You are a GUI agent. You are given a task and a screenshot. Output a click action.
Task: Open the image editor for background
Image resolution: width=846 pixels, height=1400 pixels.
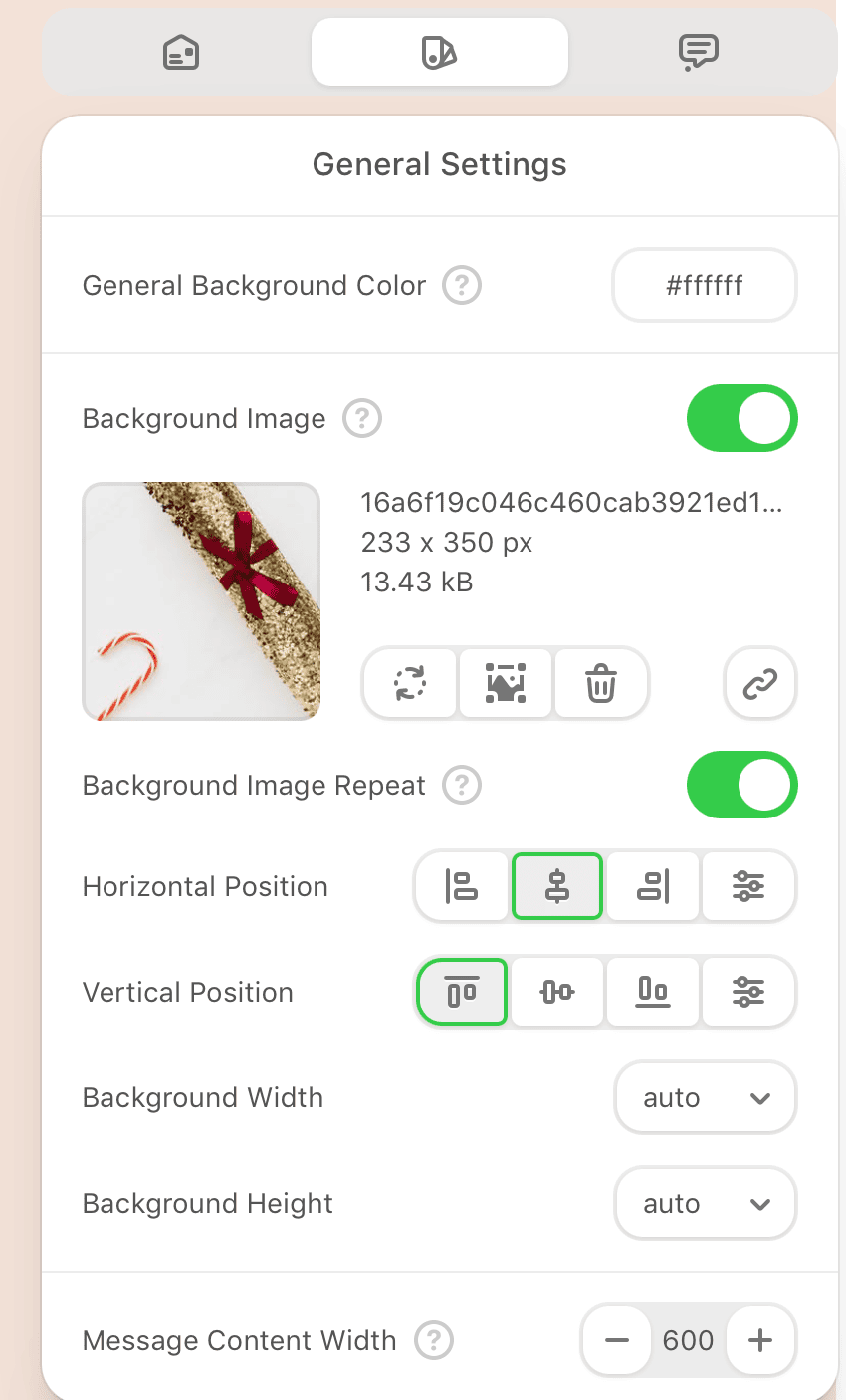pyautogui.click(x=506, y=684)
